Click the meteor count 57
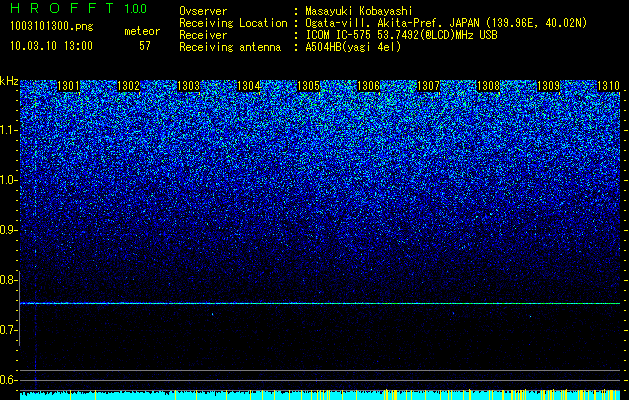 tap(145, 46)
